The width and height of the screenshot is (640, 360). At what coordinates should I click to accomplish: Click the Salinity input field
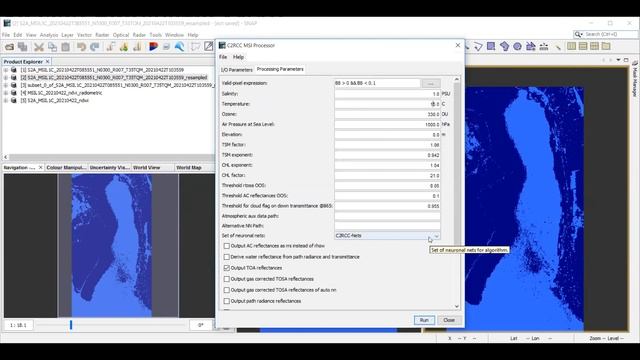[387, 94]
